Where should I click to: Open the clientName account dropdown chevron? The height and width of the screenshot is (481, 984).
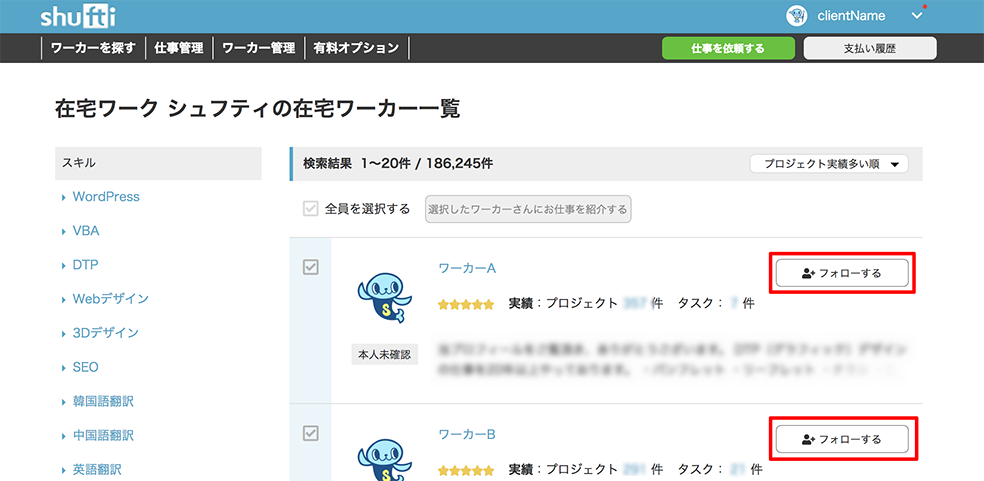917,16
